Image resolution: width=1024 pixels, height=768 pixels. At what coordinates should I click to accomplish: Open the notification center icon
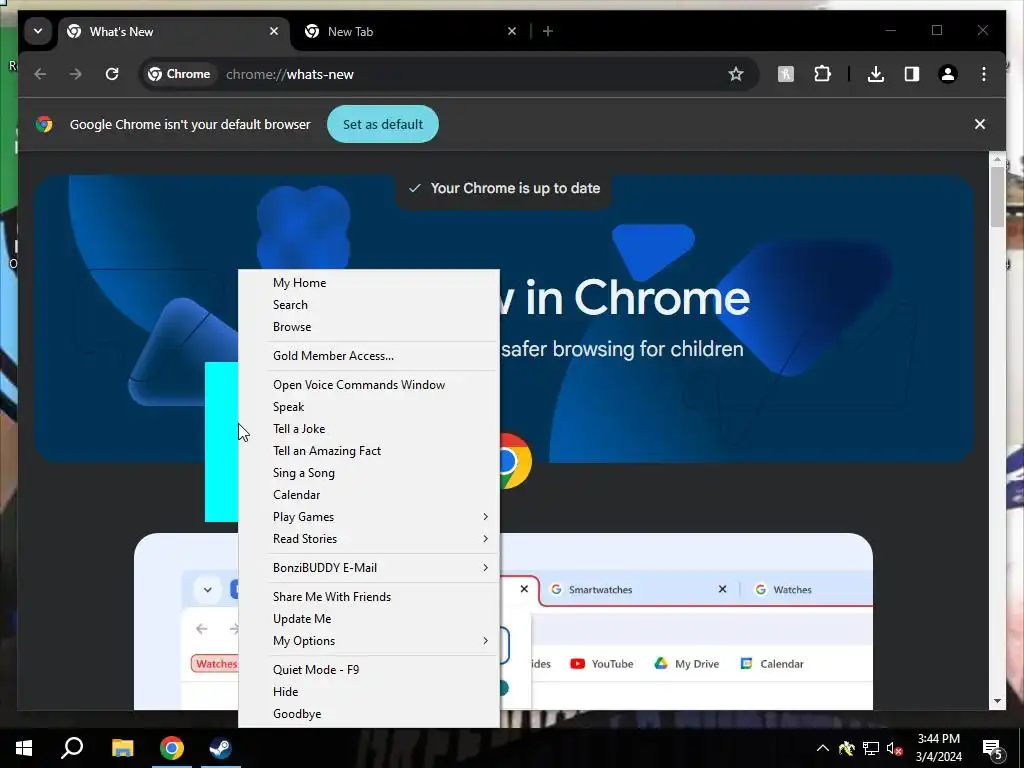coord(993,749)
